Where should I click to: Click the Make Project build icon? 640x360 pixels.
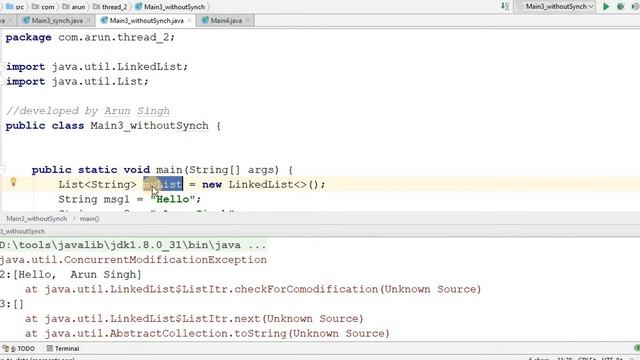click(x=505, y=7)
